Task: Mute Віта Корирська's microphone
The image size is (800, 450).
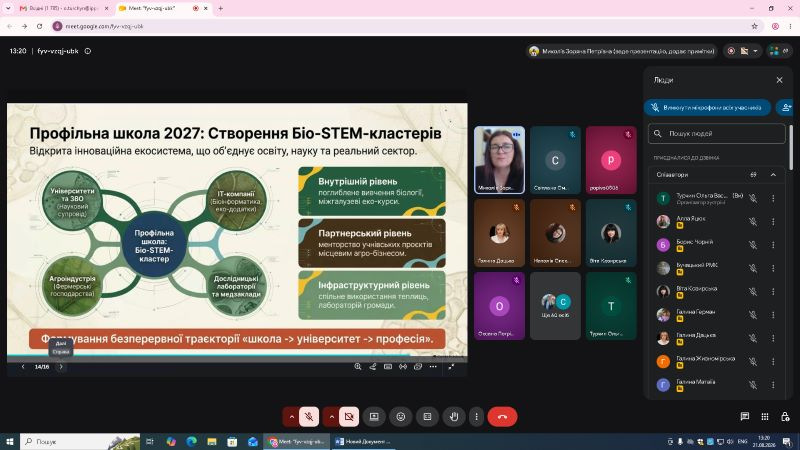Action: tap(753, 291)
